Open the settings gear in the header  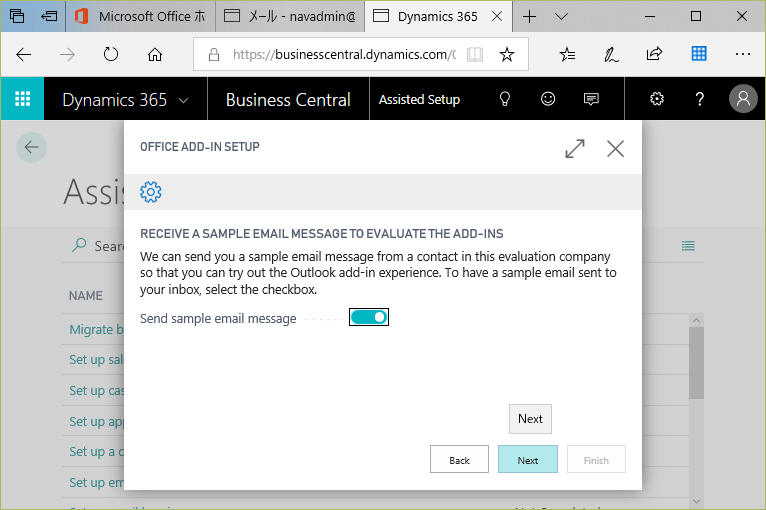(657, 99)
